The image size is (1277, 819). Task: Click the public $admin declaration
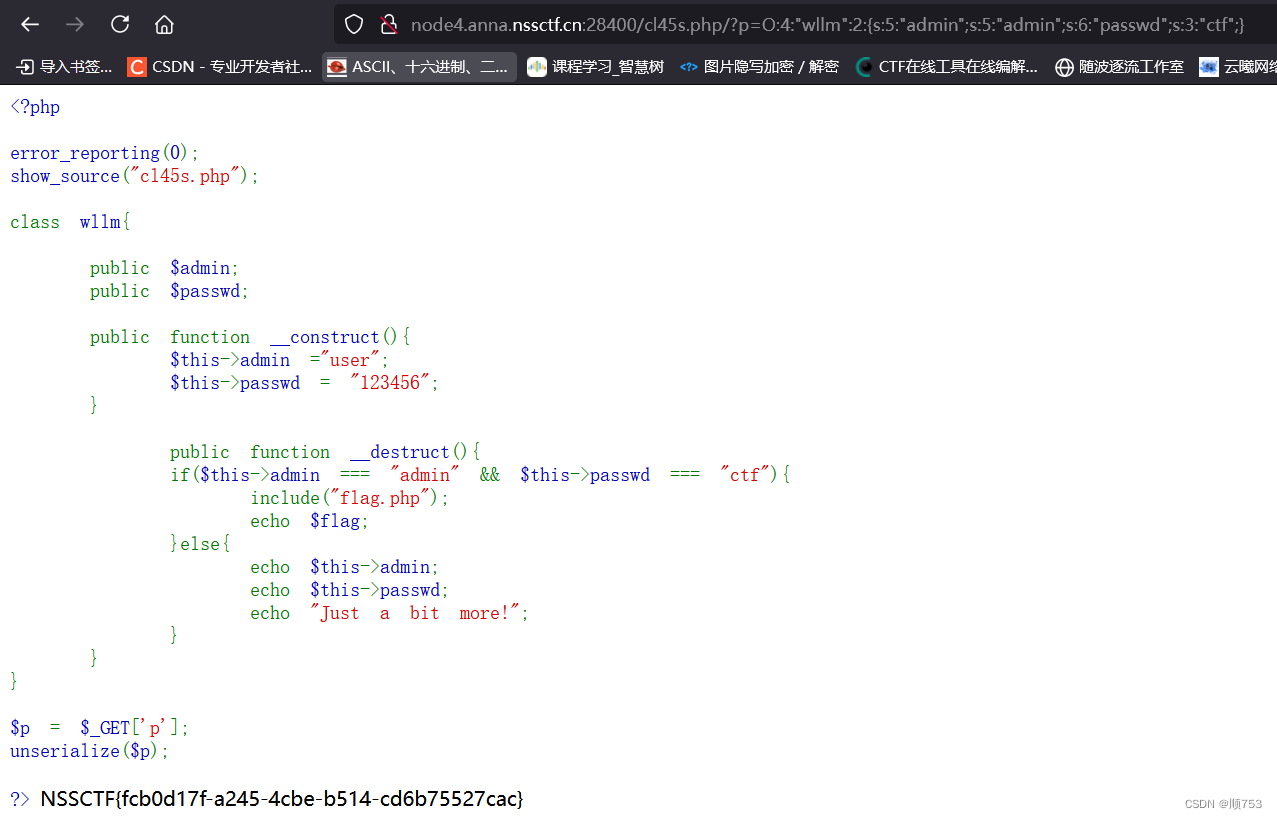(164, 268)
